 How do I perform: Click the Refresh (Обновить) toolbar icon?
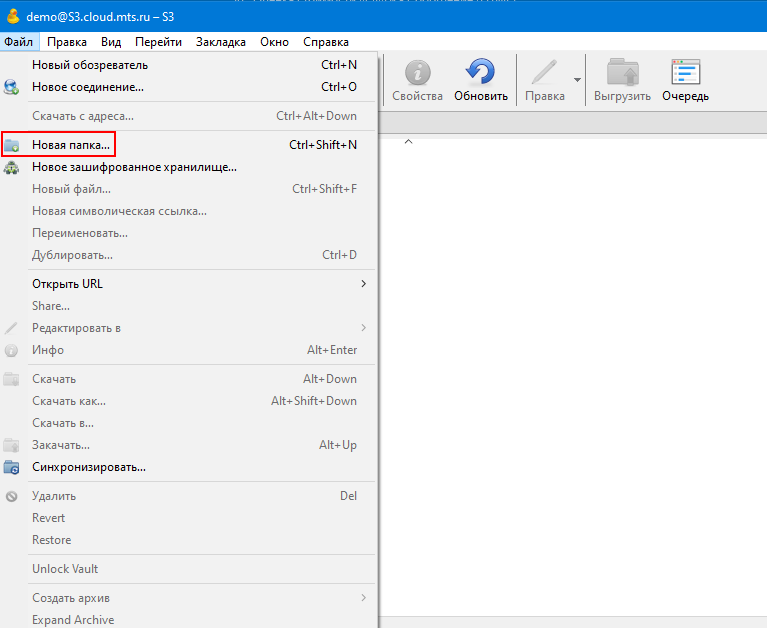[480, 73]
